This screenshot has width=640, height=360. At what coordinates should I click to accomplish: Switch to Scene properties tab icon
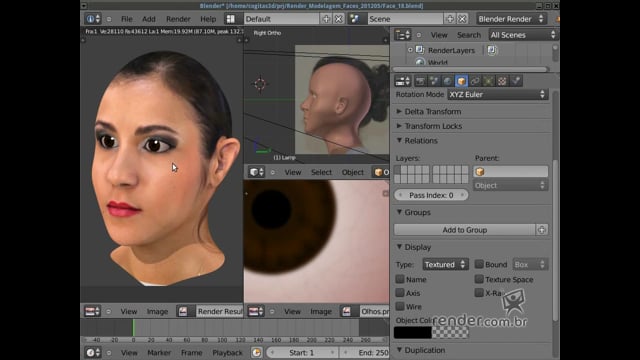pos(434,81)
